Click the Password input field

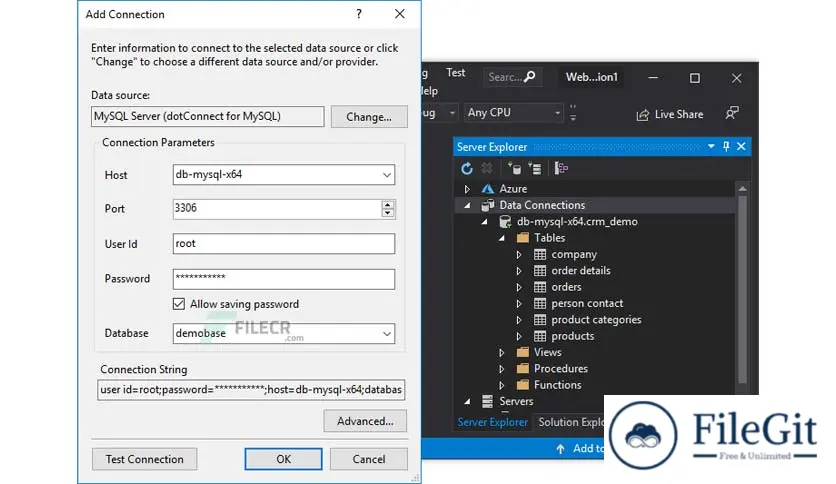[x=284, y=279]
